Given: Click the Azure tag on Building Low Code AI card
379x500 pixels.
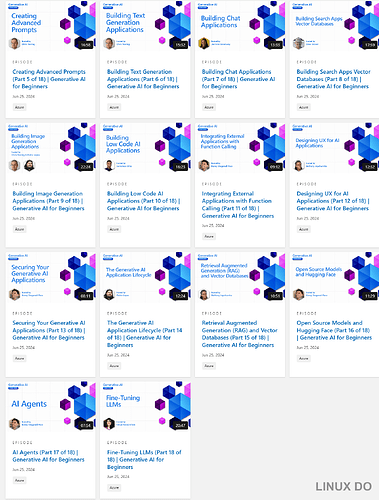Looking at the screenshot, I should (114, 229).
